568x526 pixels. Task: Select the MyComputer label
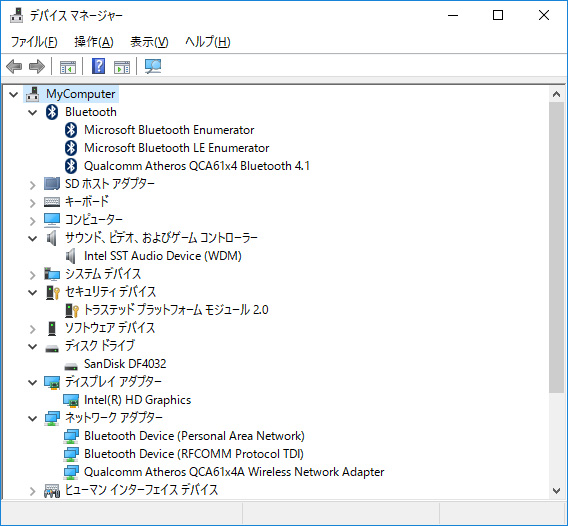pos(80,94)
